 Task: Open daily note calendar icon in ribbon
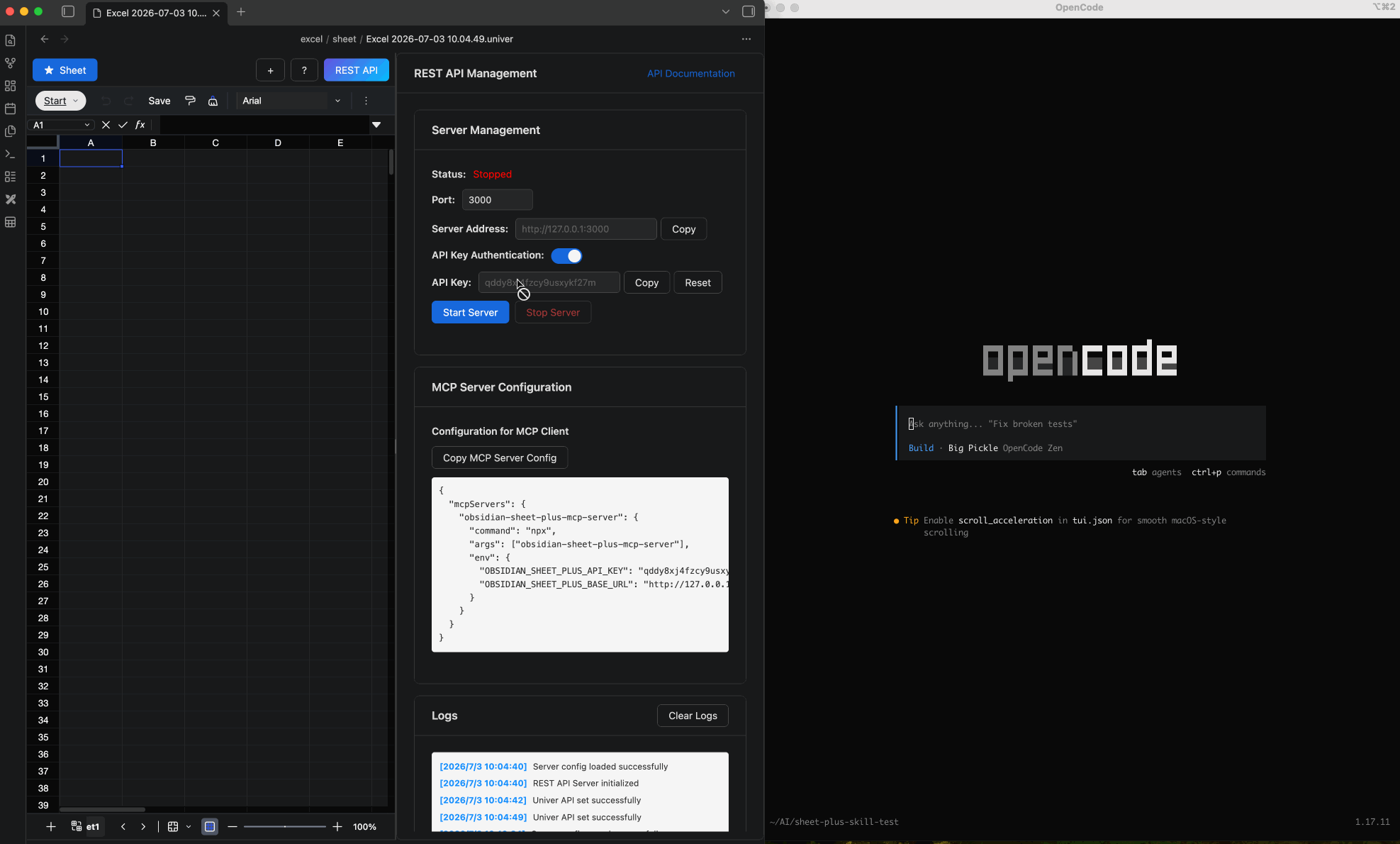11,109
